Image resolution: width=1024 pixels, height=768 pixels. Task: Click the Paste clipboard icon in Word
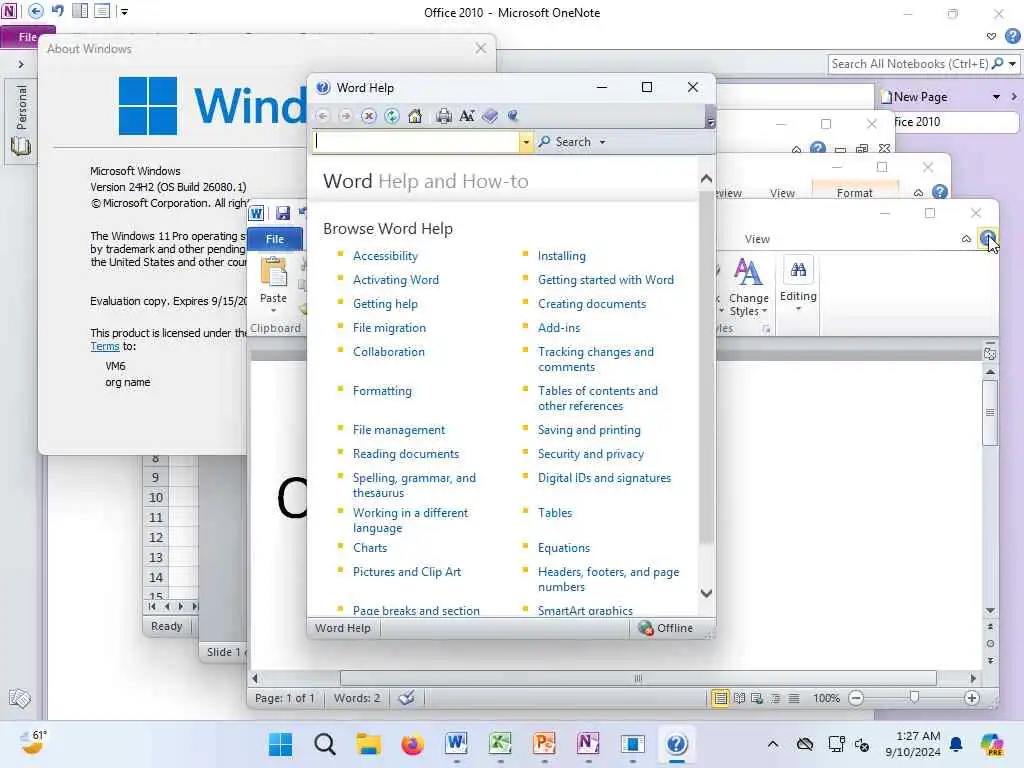[x=274, y=272]
